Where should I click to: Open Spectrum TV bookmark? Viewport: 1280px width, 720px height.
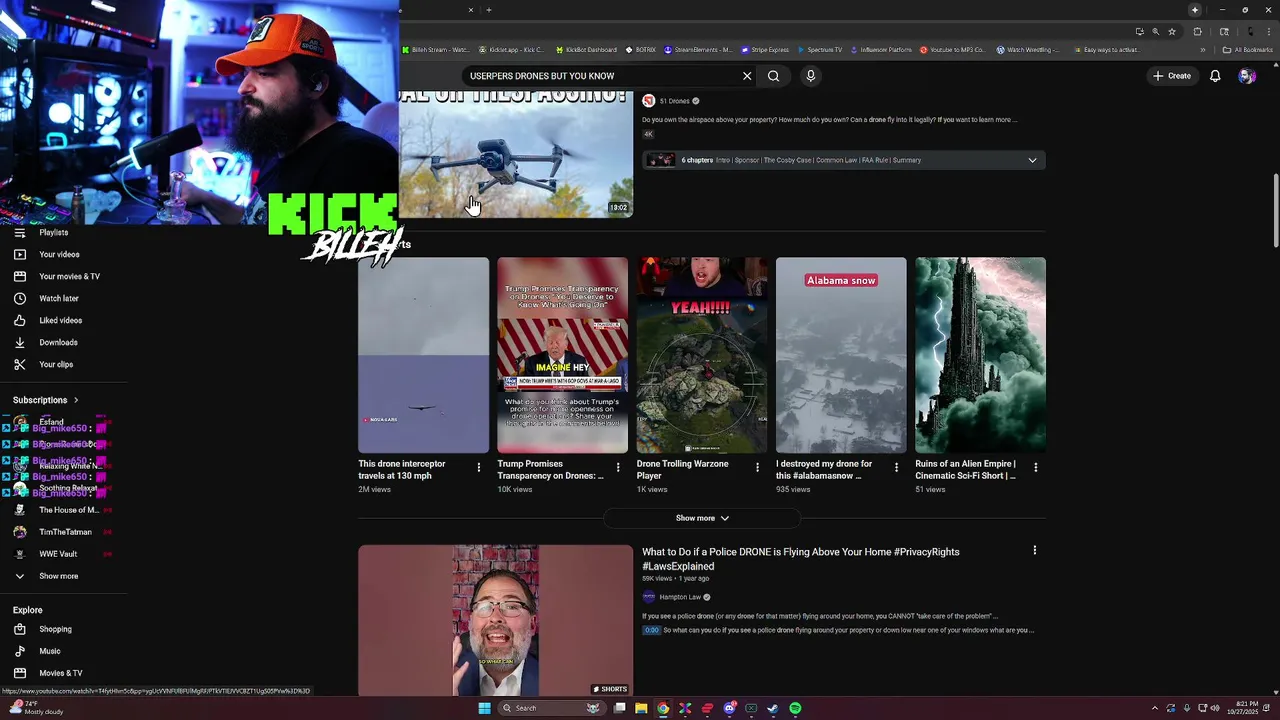coord(820,49)
